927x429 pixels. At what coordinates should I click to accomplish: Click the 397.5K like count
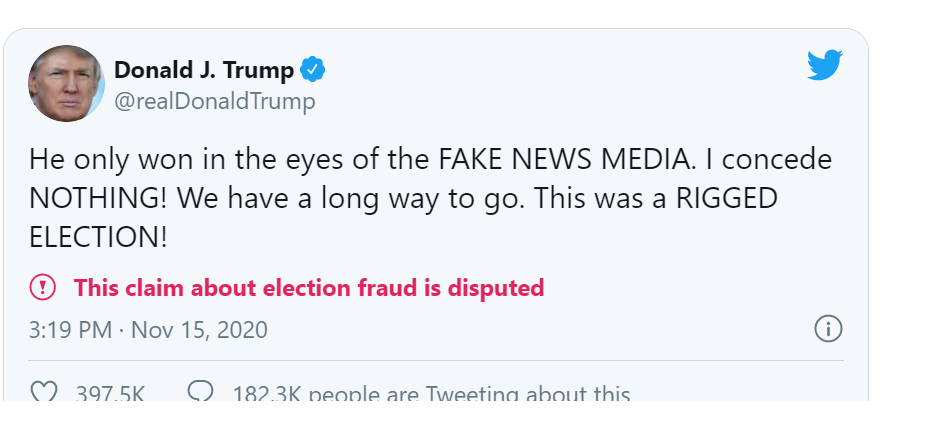pyautogui.click(x=110, y=394)
